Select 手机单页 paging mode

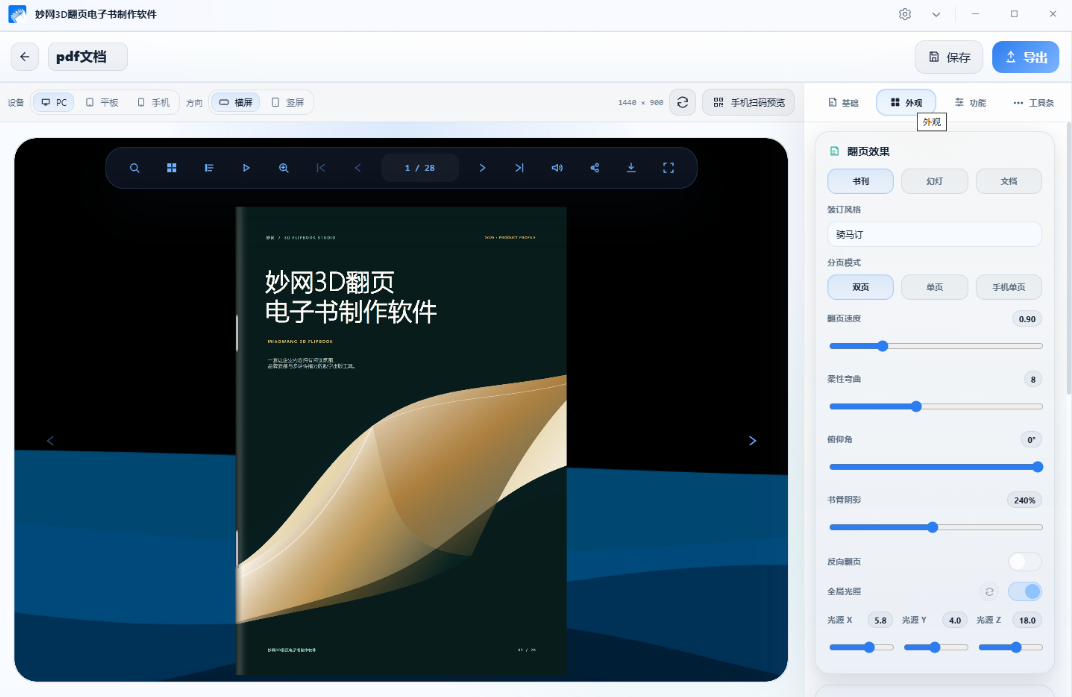pos(1008,287)
